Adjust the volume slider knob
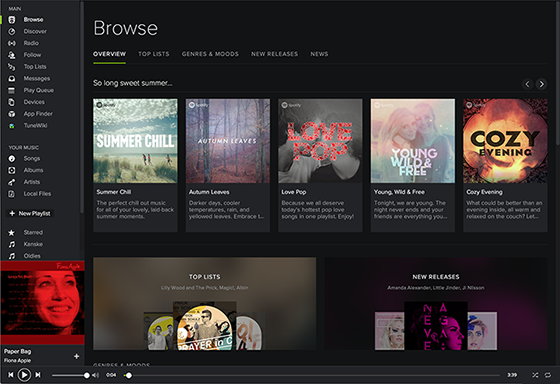This screenshot has height=384, width=560. 86,375
